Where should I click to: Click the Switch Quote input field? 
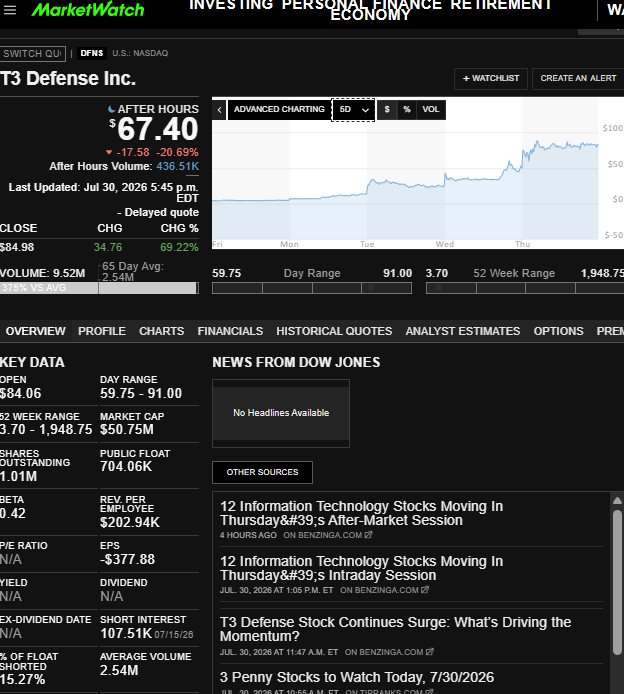pos(33,54)
